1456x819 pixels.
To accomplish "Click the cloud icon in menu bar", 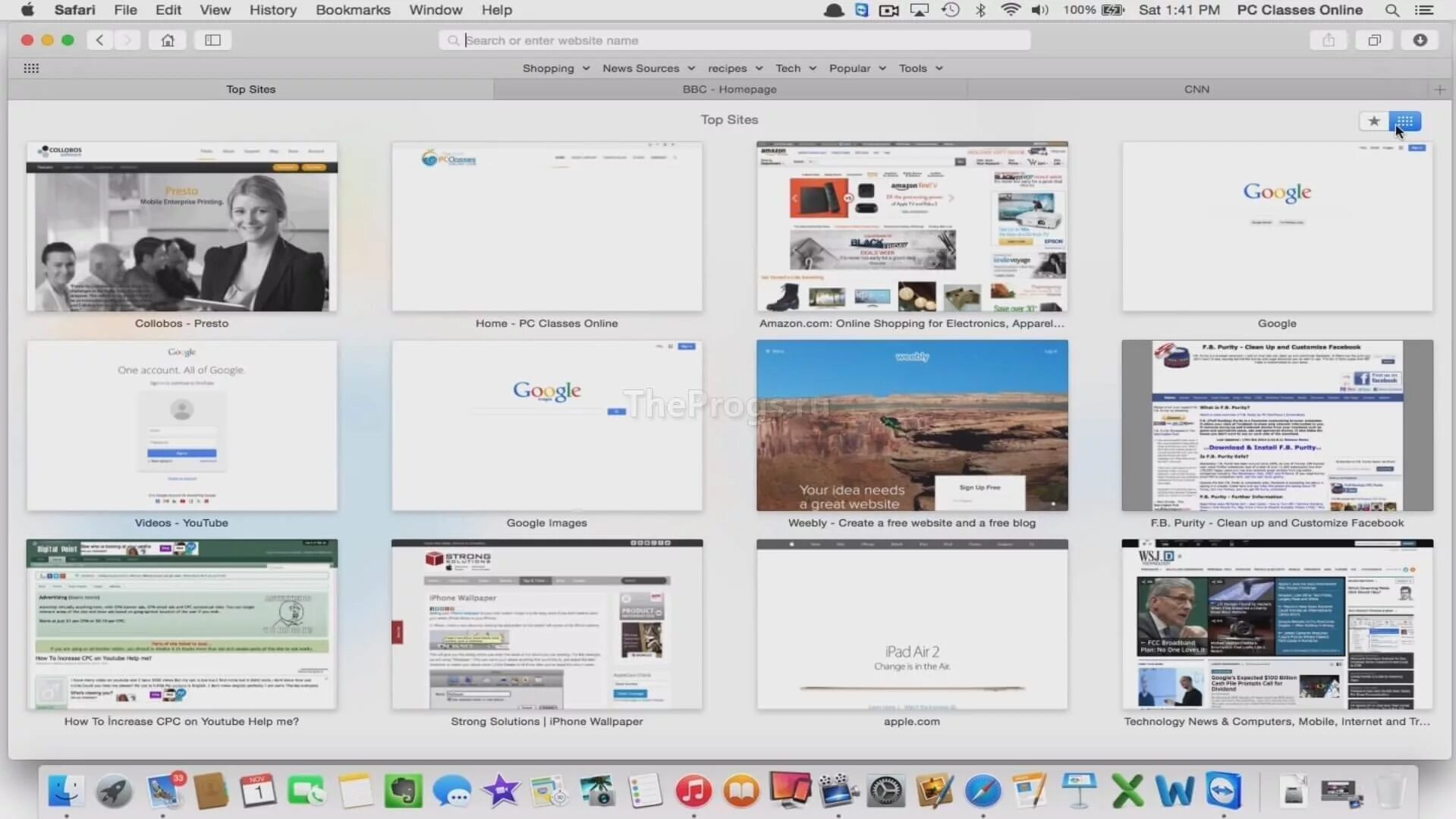I will [833, 10].
